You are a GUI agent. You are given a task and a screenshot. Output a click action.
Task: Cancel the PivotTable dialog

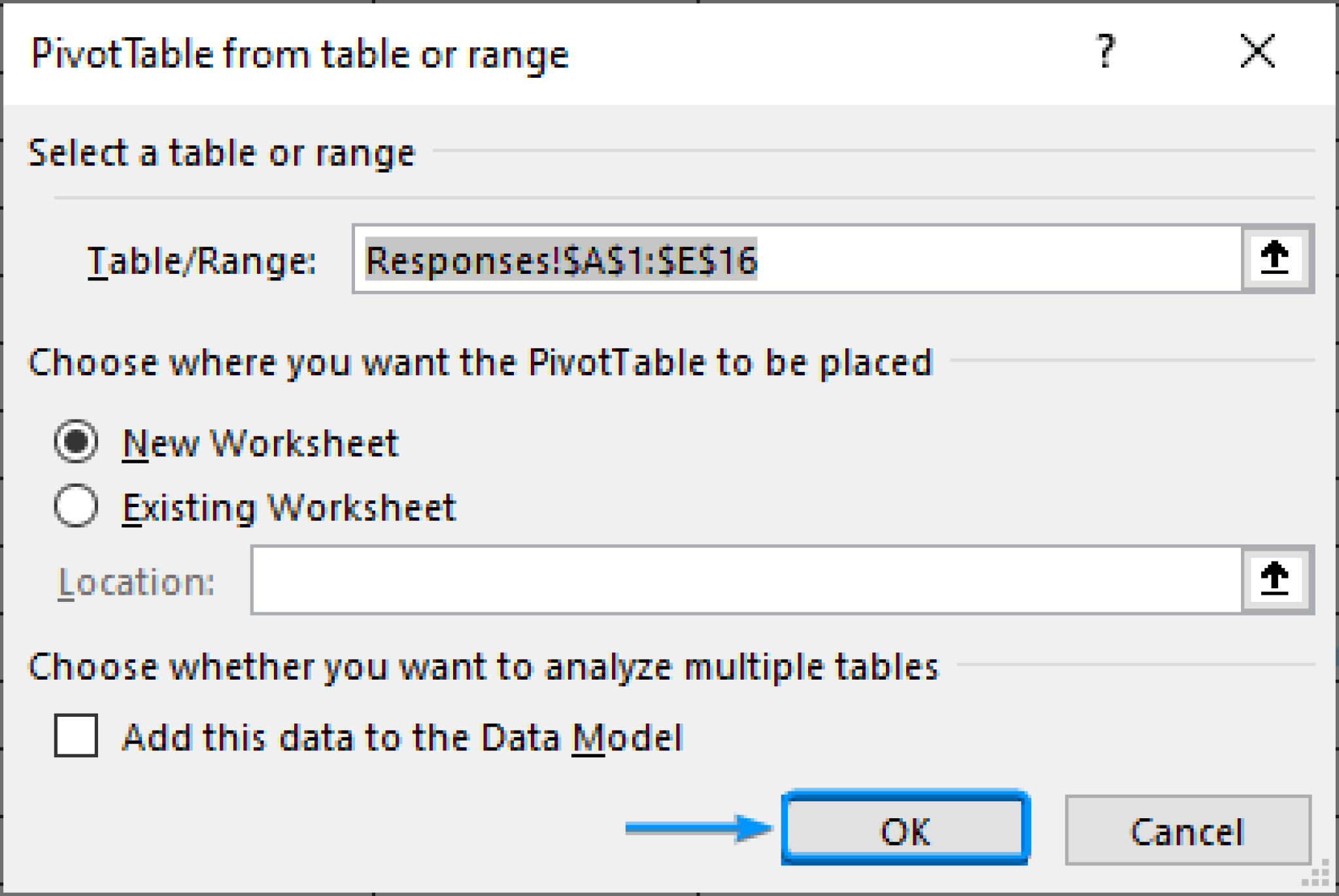(1189, 831)
